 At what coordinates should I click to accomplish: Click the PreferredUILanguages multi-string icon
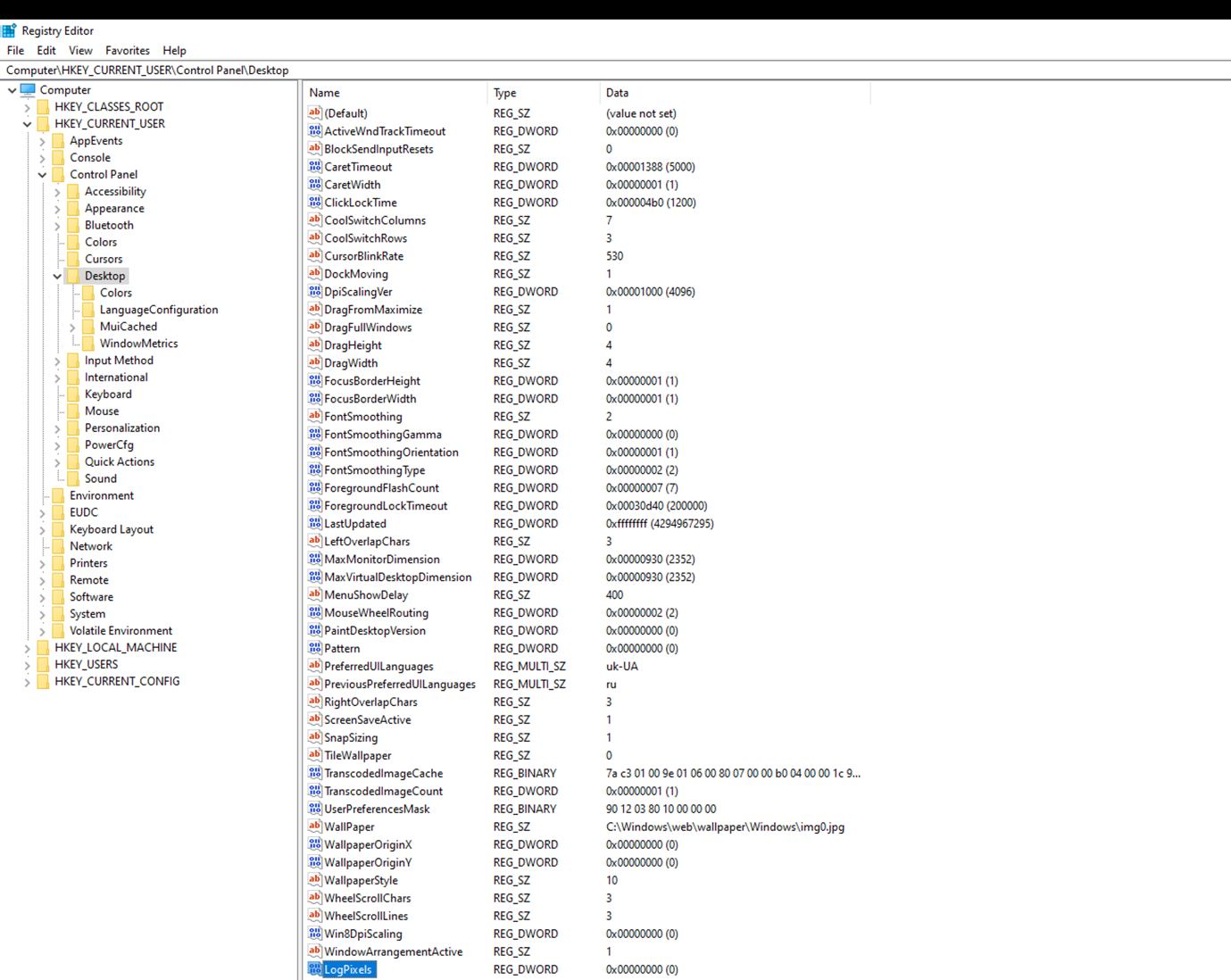pyautogui.click(x=314, y=666)
